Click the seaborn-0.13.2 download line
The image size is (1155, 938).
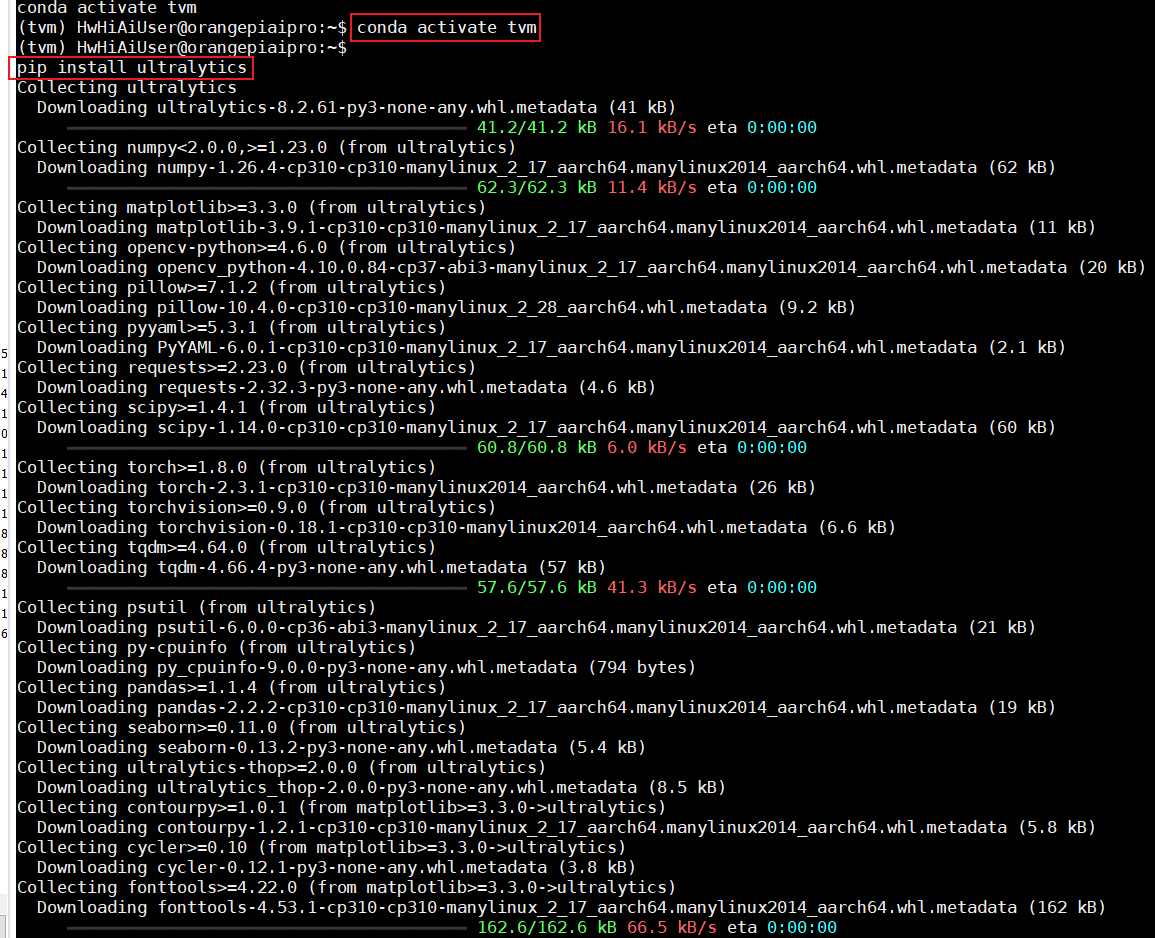(x=341, y=747)
